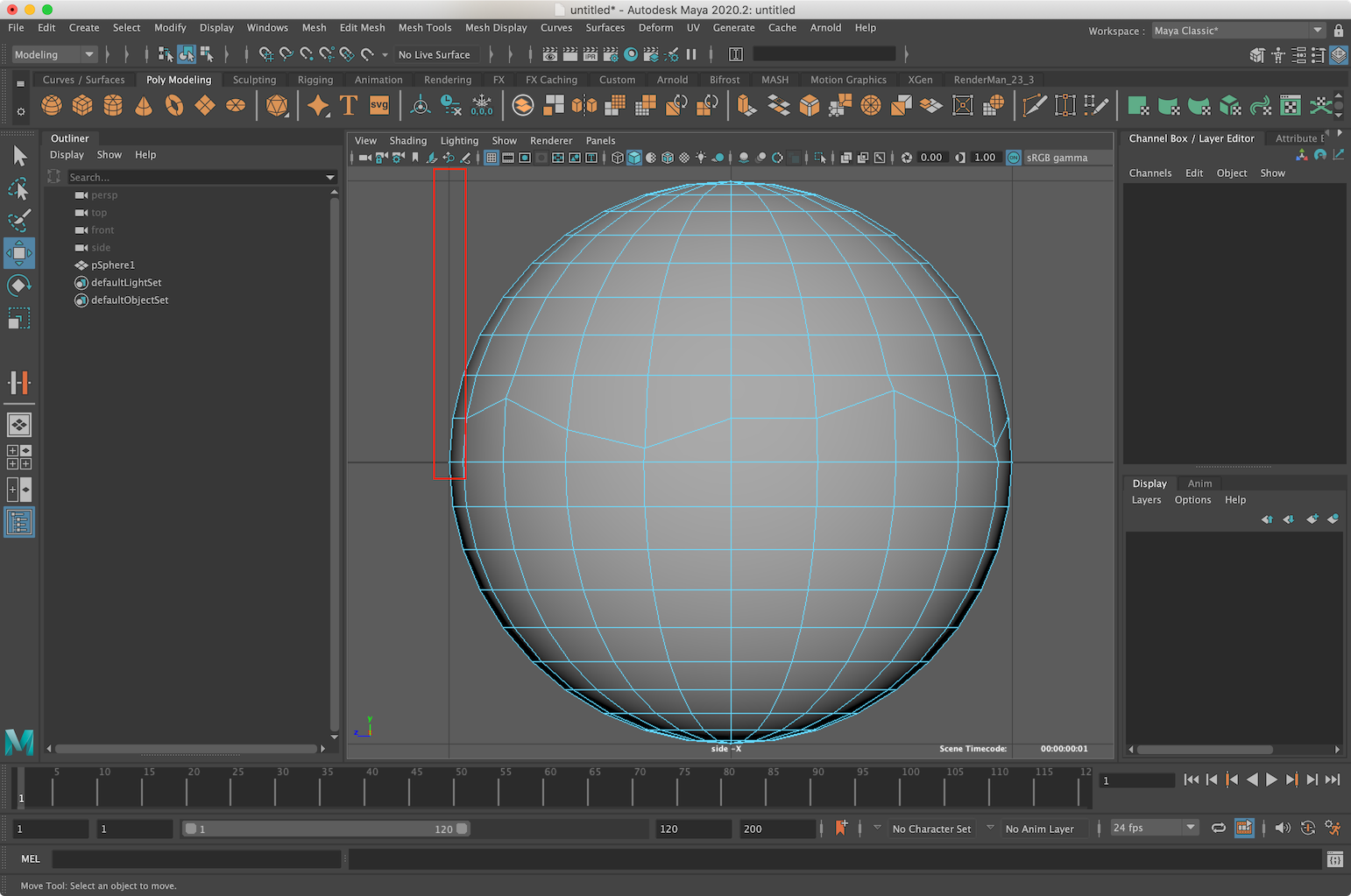Create 3D text using the shelf Type tool
The height and width of the screenshot is (896, 1351).
[348, 105]
